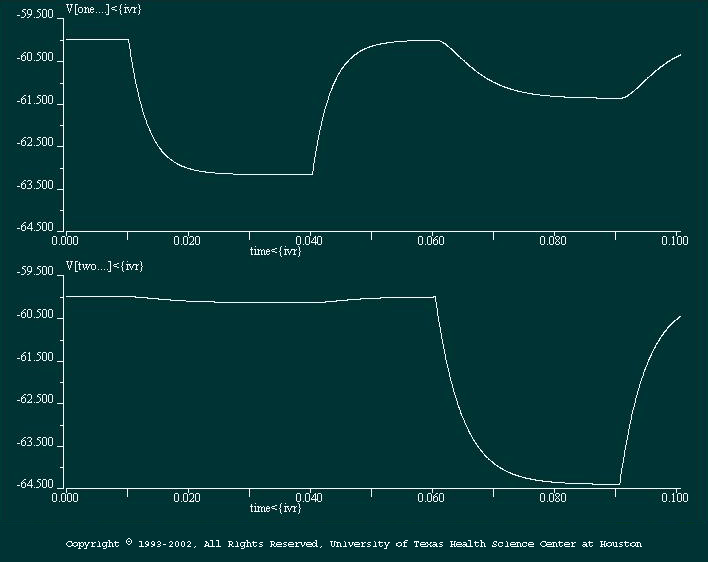Click the 0.020 x-axis tick on bottom plot
The height and width of the screenshot is (562, 708).
tap(187, 497)
